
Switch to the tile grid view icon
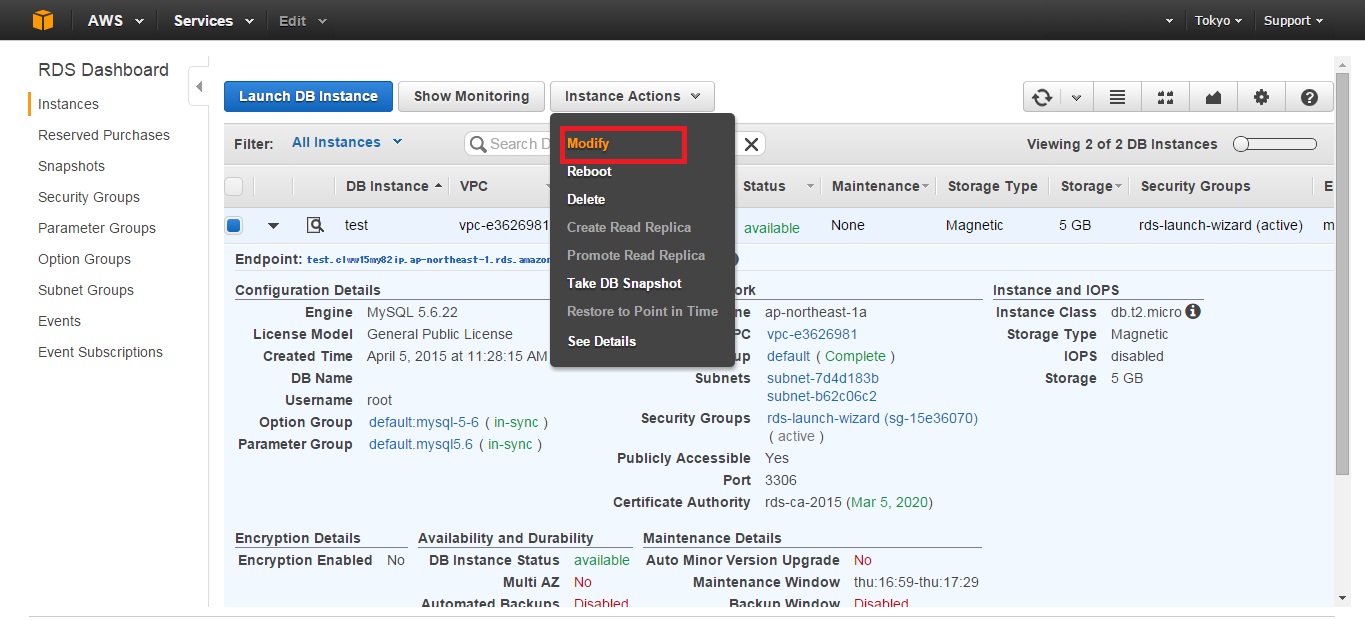pos(1165,97)
